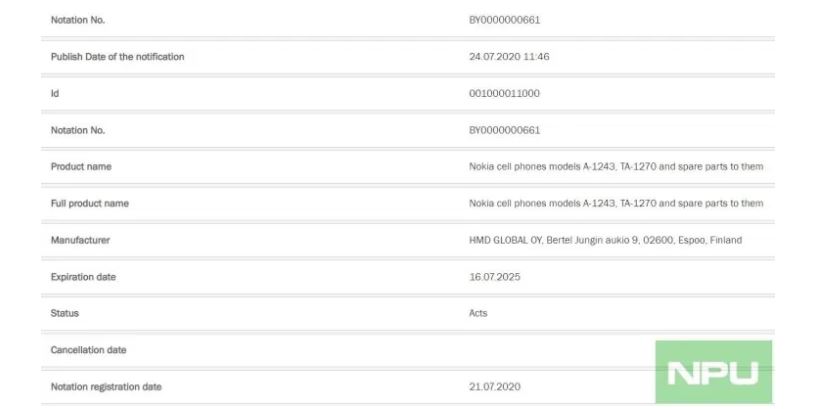Select the Full product name value text
The image size is (833, 409).
pyautogui.click(x=616, y=203)
